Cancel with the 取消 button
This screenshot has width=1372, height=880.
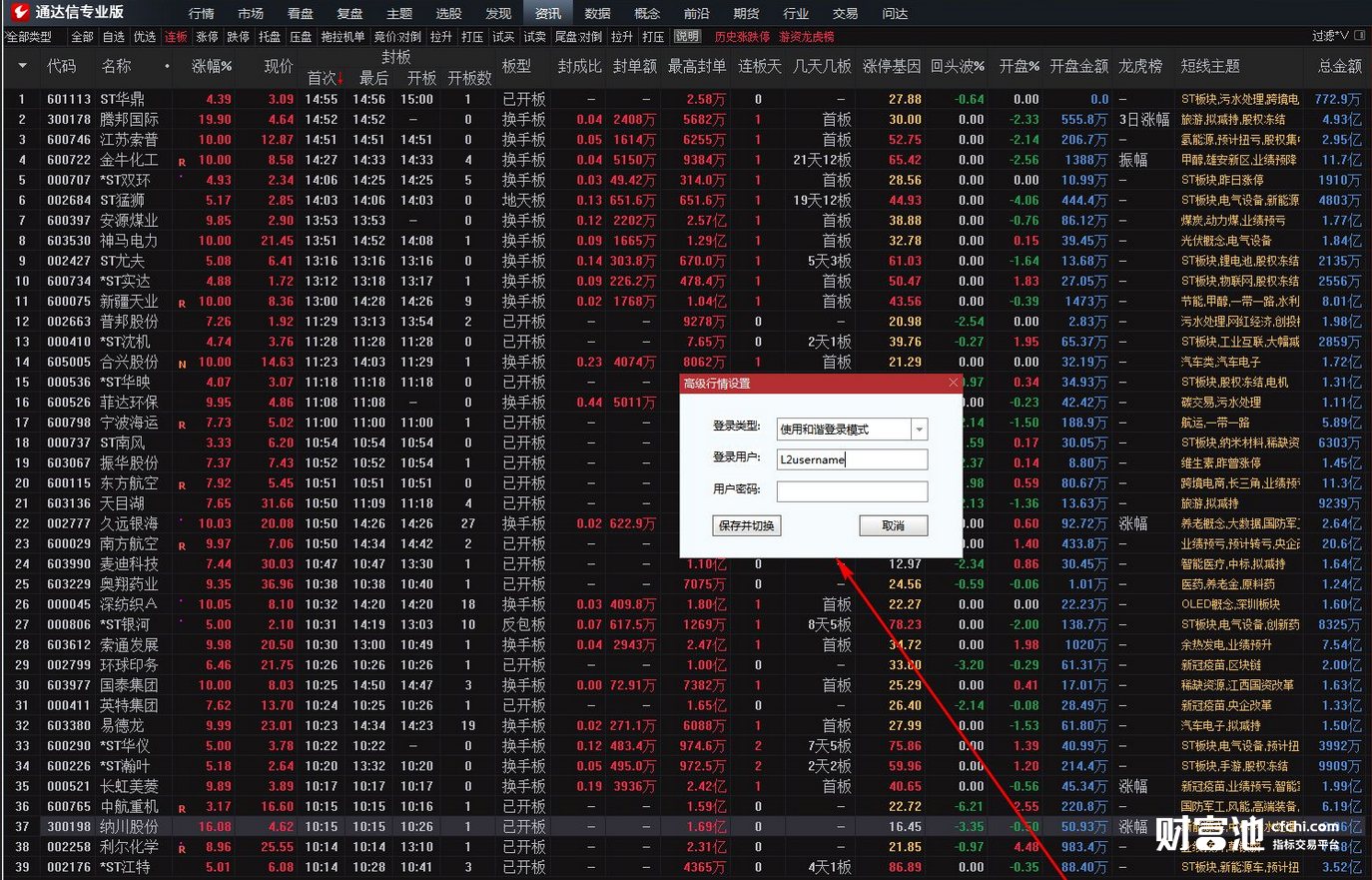894,525
